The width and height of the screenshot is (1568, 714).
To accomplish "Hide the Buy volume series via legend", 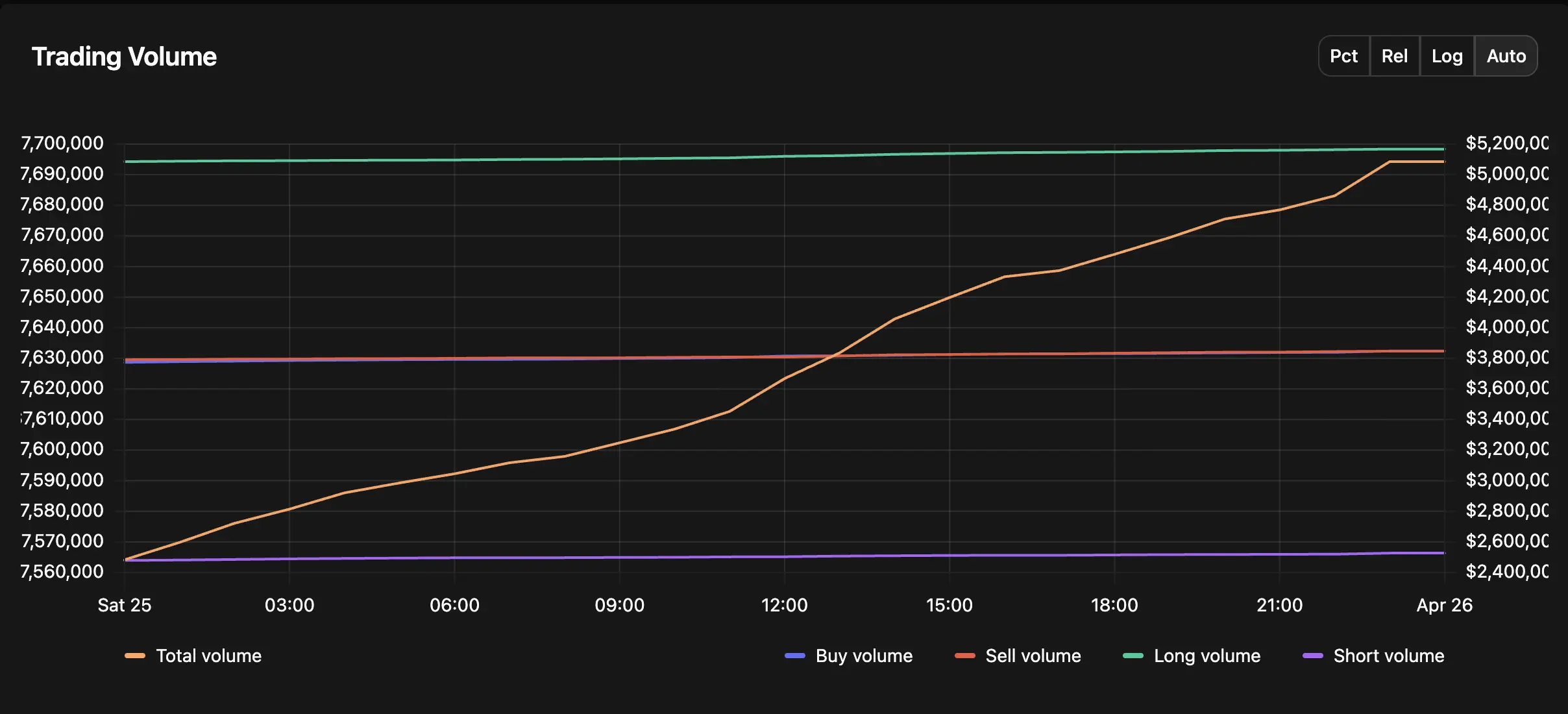I will [x=849, y=656].
